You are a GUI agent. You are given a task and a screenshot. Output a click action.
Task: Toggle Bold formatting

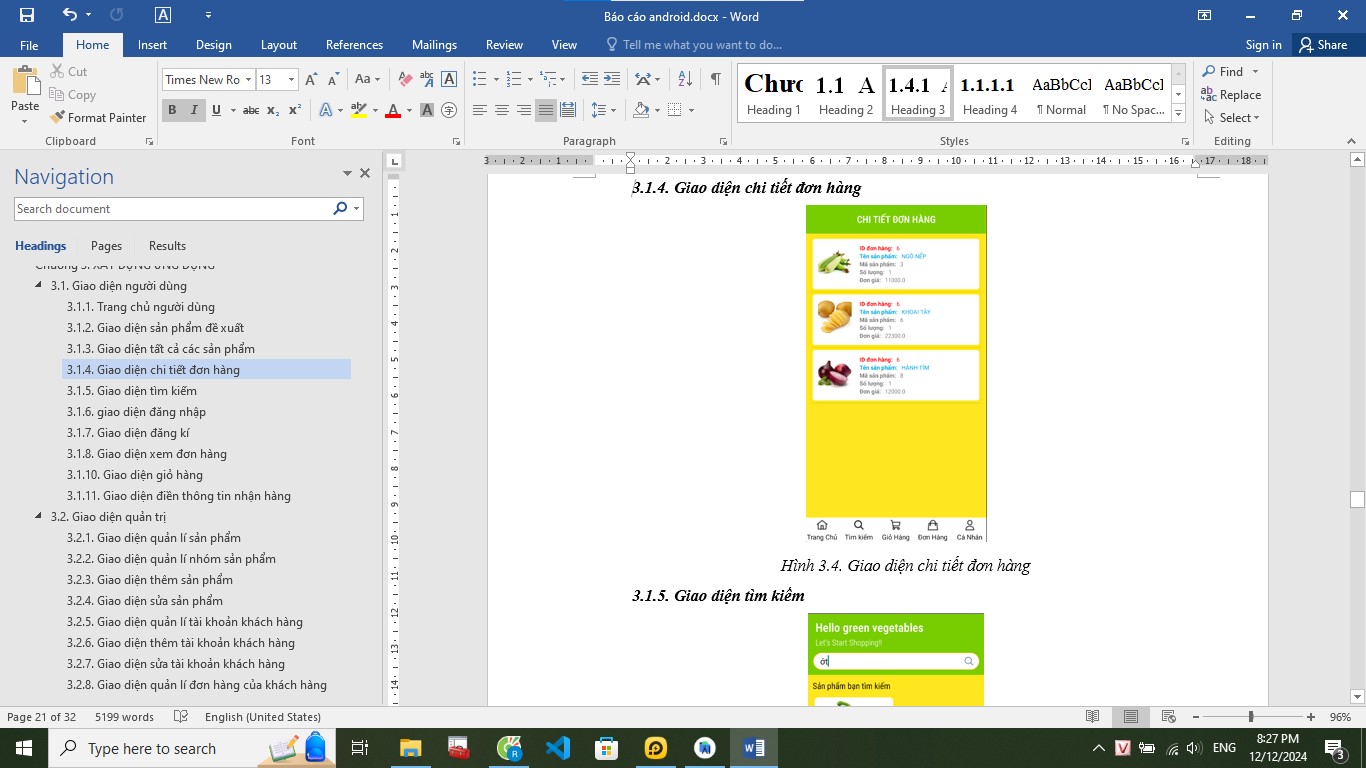pos(172,110)
